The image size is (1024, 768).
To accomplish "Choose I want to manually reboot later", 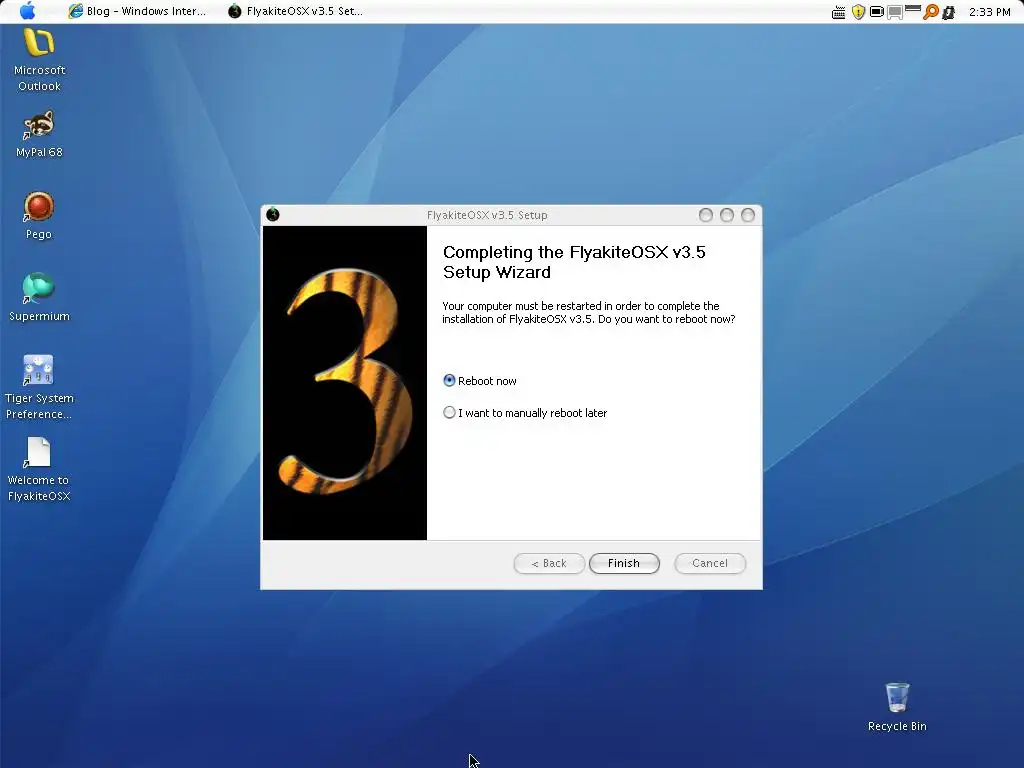I will point(525,413).
